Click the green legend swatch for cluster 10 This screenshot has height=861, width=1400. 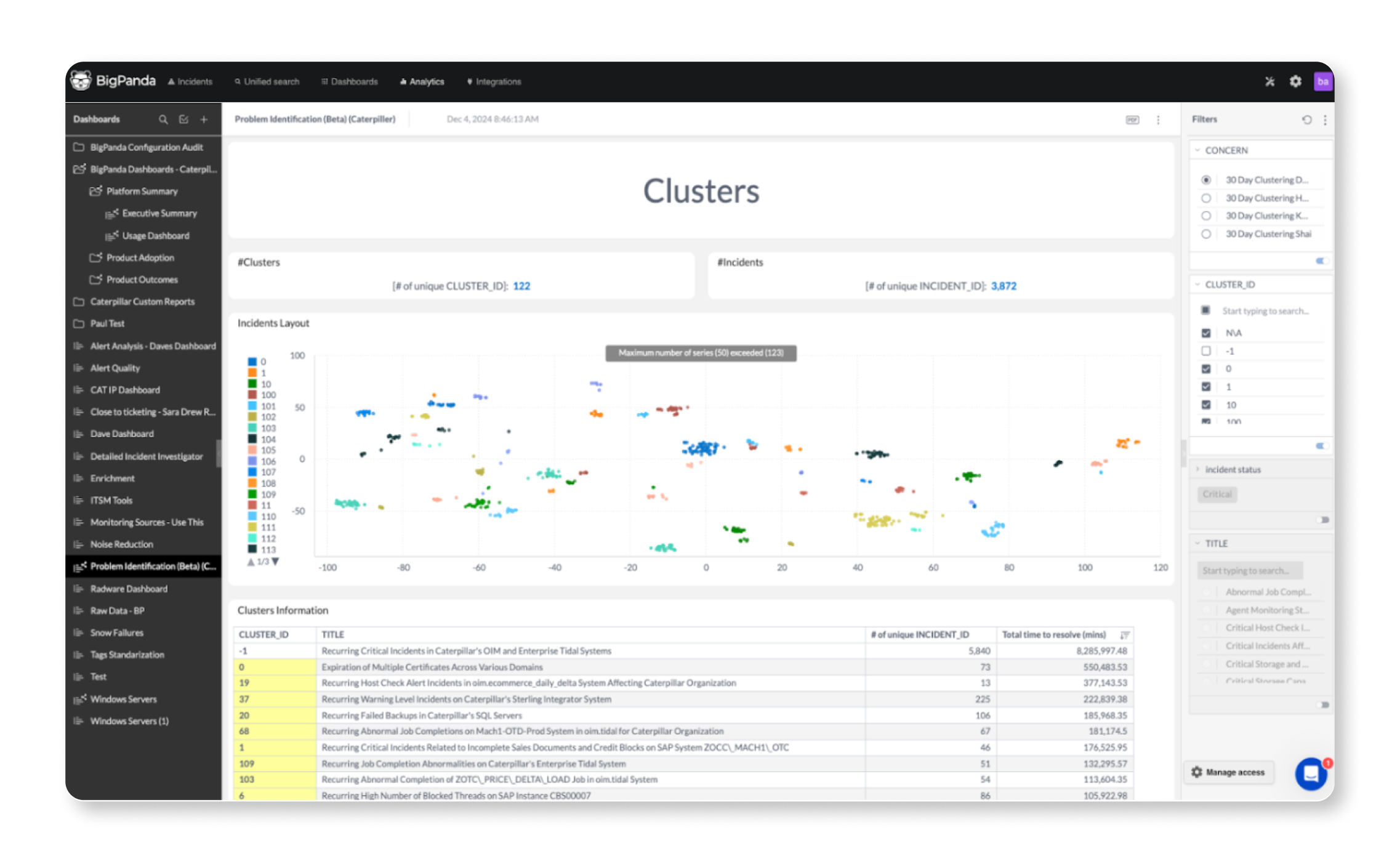click(252, 384)
